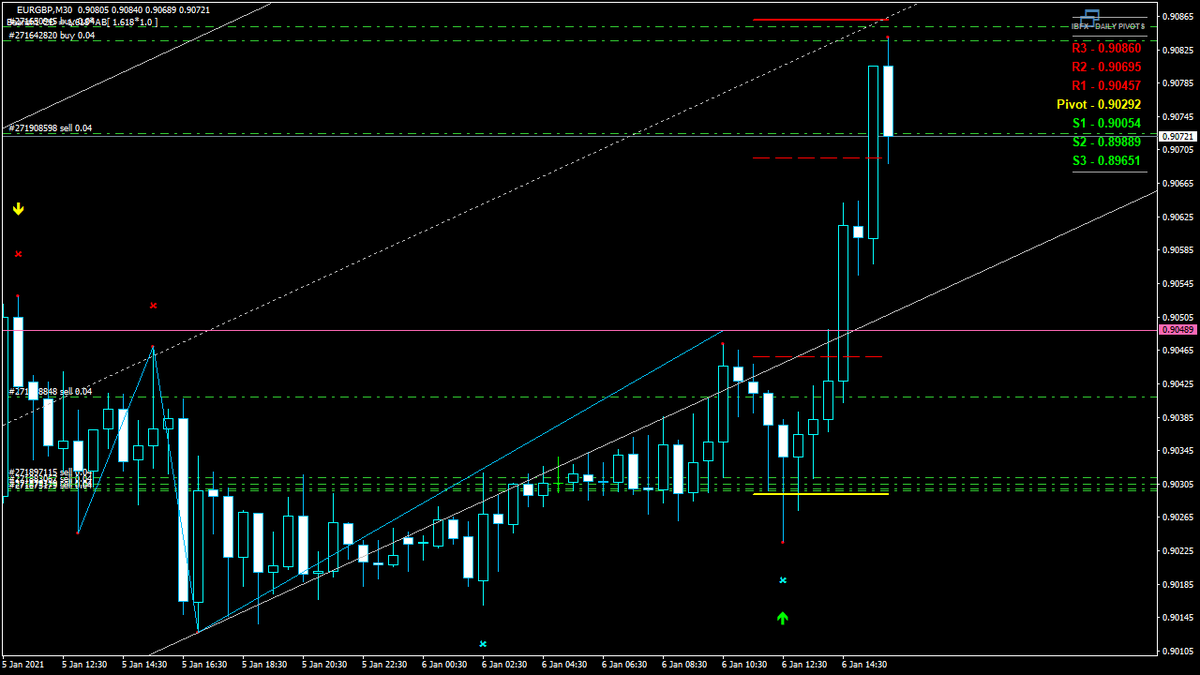Select the cyan x marker above the green arrow
The height and width of the screenshot is (675, 1200).
click(783, 580)
